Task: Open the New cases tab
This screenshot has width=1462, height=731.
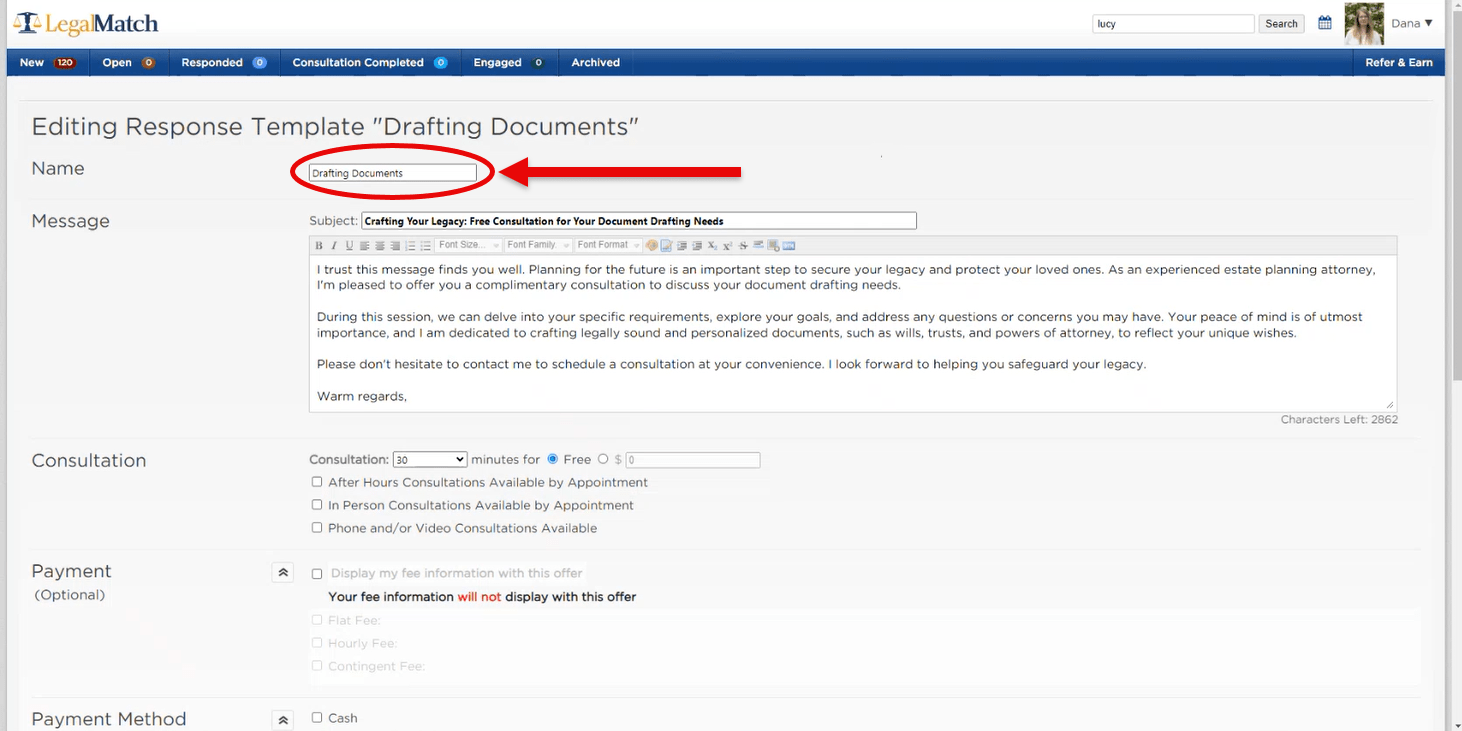Action: tap(47, 62)
